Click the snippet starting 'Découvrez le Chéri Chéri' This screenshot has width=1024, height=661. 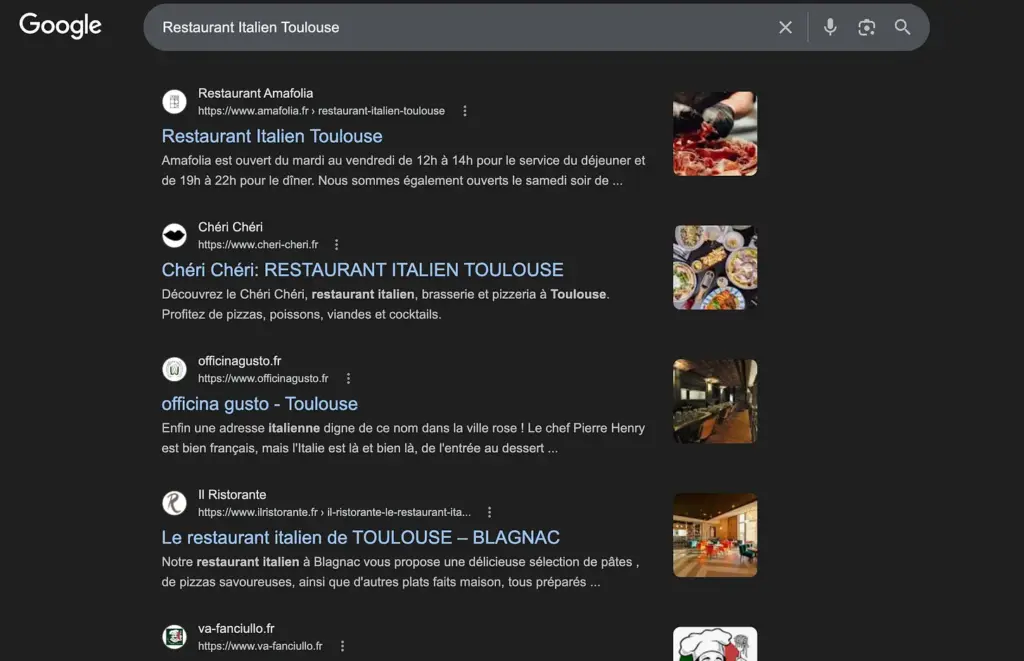click(385, 304)
